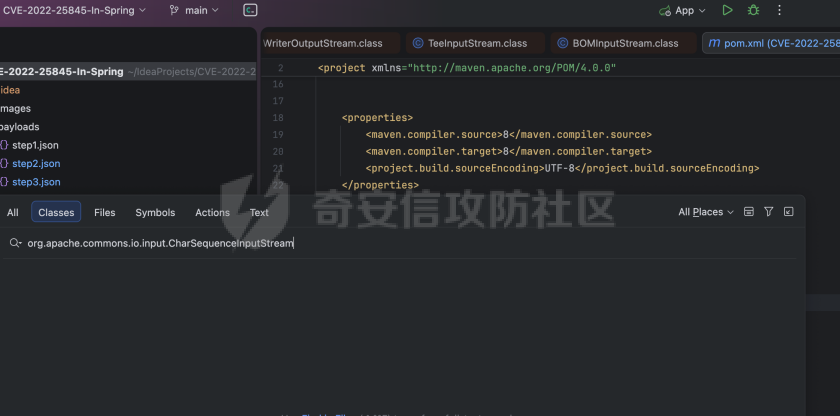840x416 pixels.
Task: Switch to the Files search tab
Action: (104, 212)
